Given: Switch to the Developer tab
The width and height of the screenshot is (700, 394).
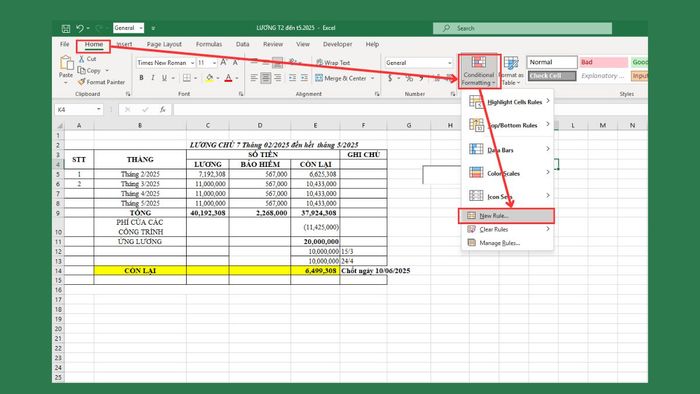Looking at the screenshot, I should click(x=338, y=44).
